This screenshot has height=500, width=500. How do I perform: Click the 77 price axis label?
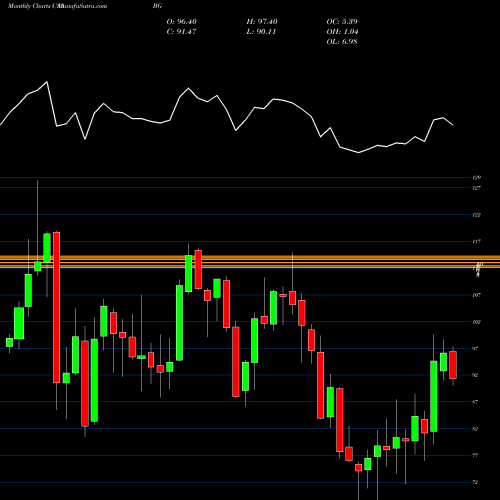click(x=475, y=455)
